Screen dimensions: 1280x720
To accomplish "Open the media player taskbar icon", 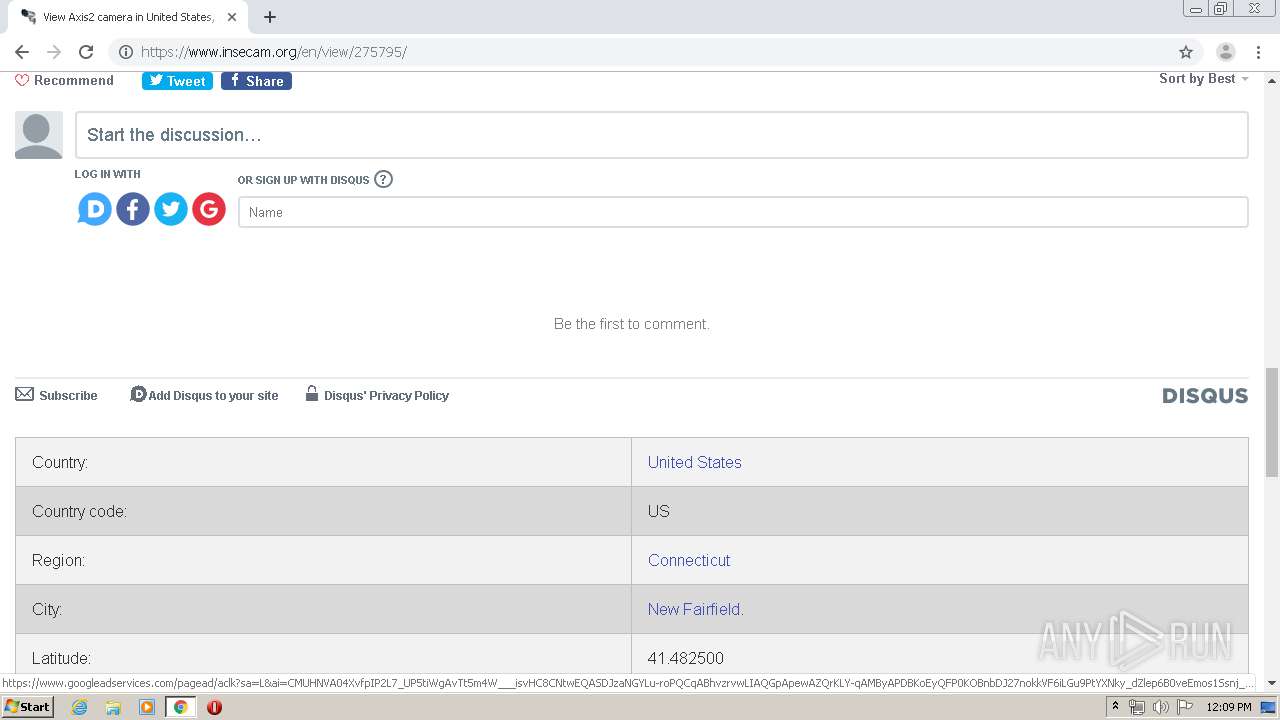I will tap(147, 707).
